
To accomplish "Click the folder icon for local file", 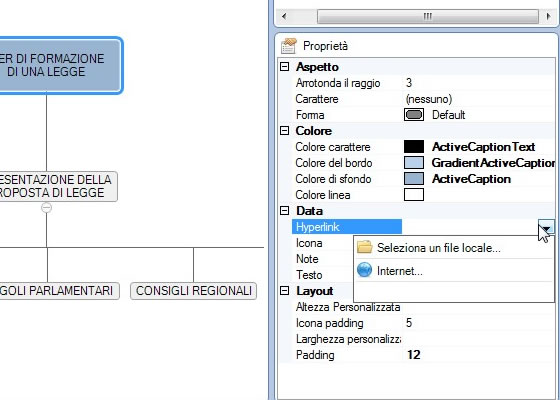I will click(365, 247).
